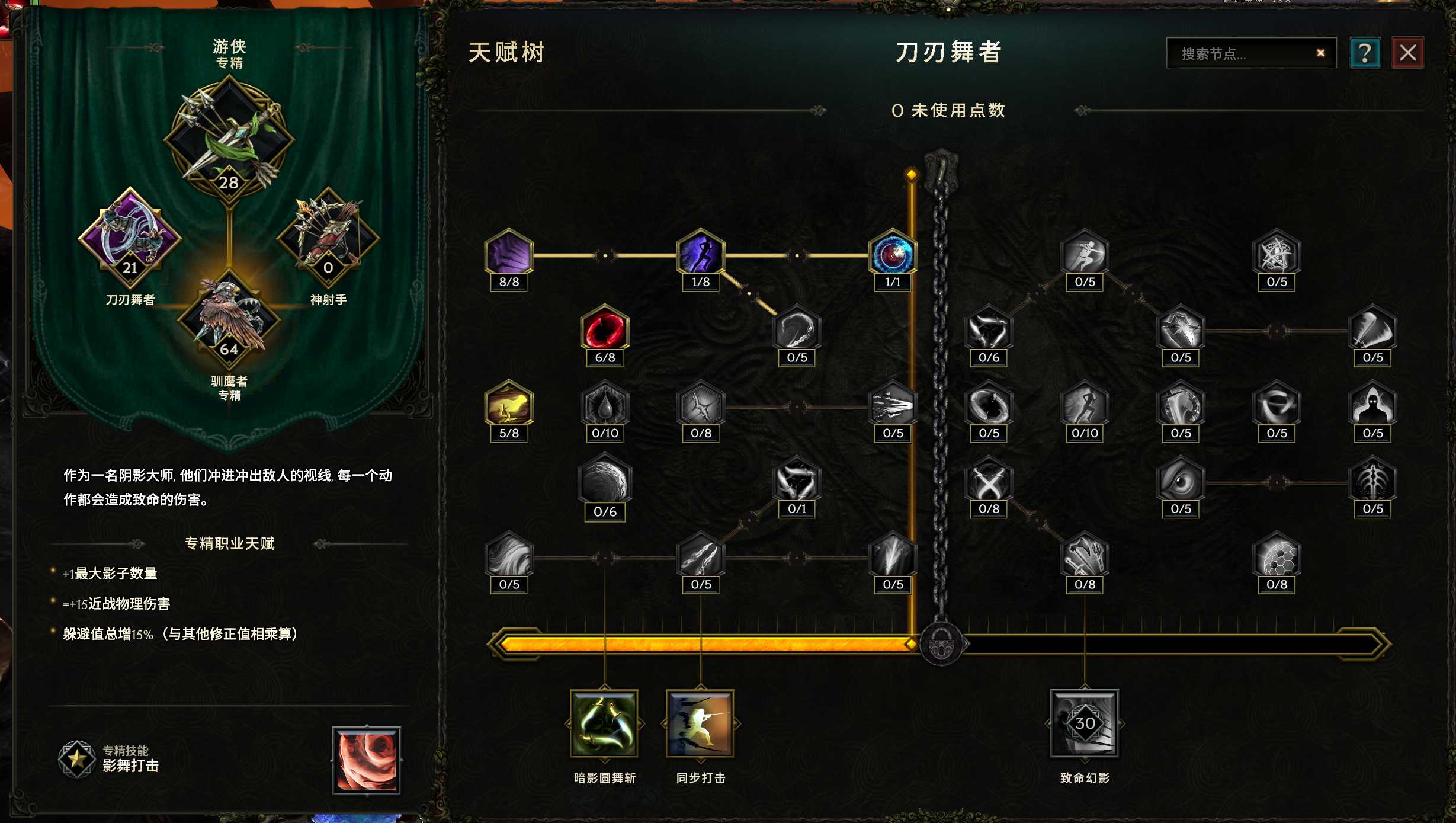Click the 同步打击 skill icon
Viewport: 1456px width, 823px height.
(700, 723)
